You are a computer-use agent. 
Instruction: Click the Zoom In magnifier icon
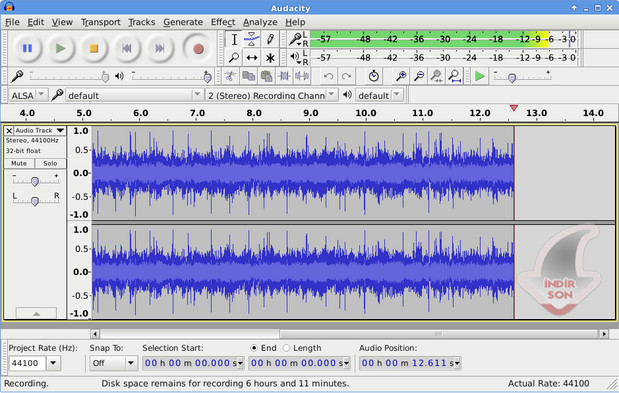[401, 76]
